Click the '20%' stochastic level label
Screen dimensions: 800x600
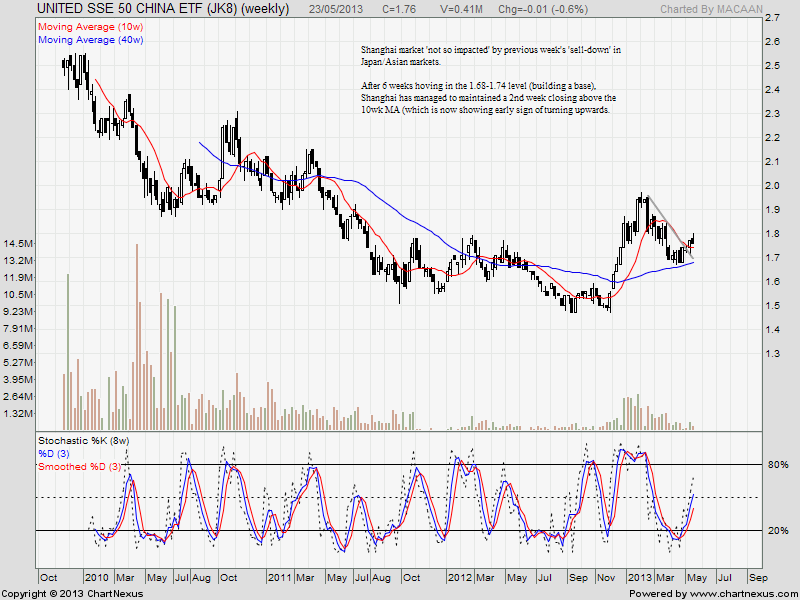point(778,531)
